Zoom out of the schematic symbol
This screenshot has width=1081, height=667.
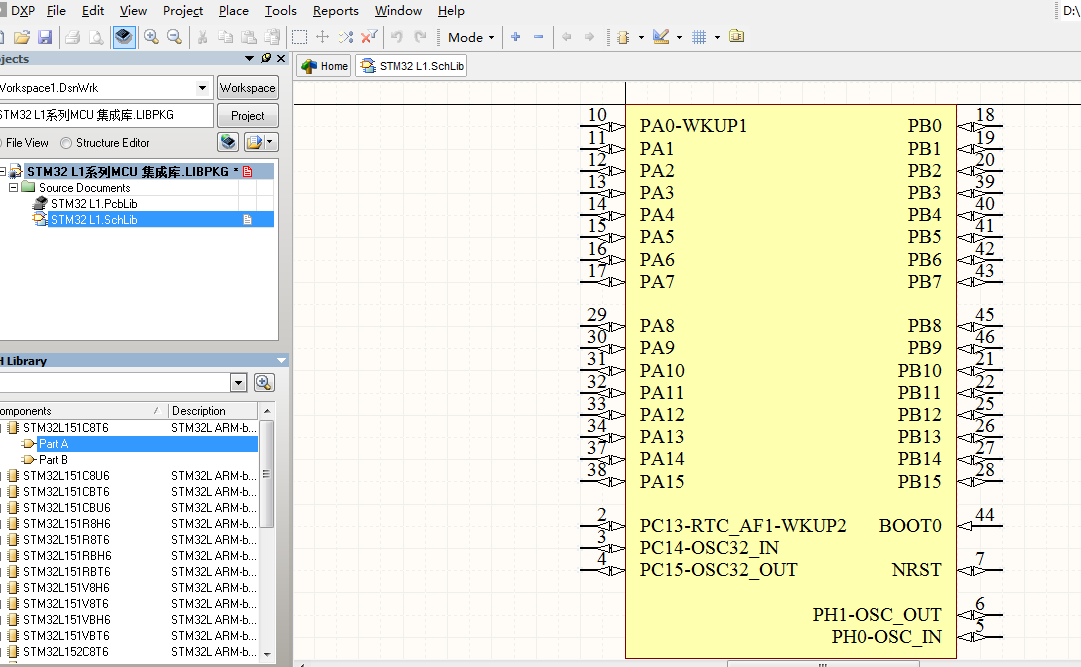[174, 37]
